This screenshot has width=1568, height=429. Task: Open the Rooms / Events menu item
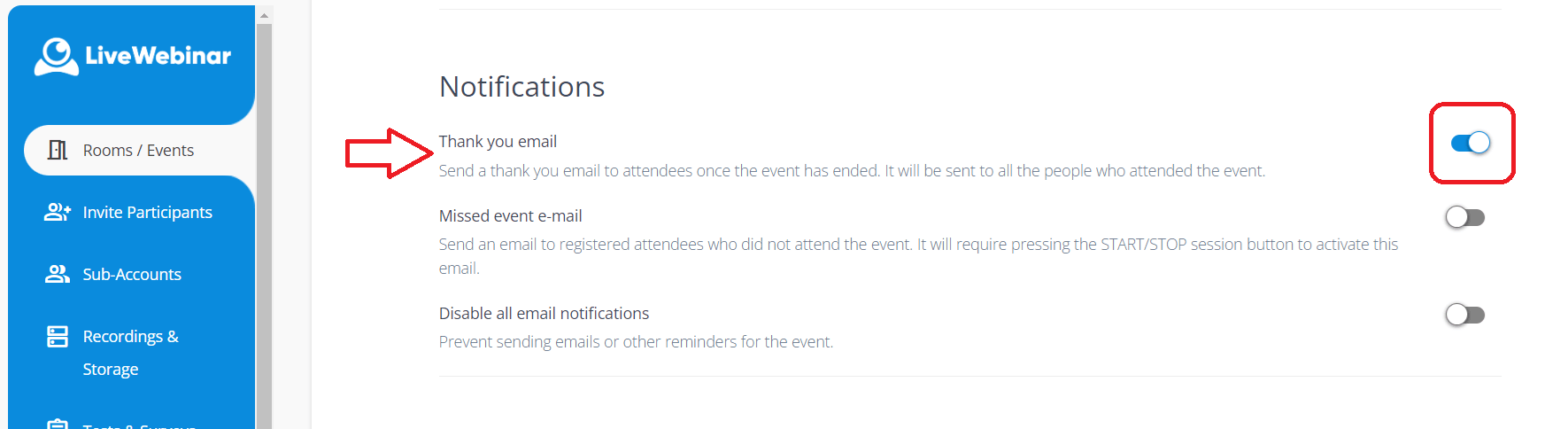(x=138, y=151)
